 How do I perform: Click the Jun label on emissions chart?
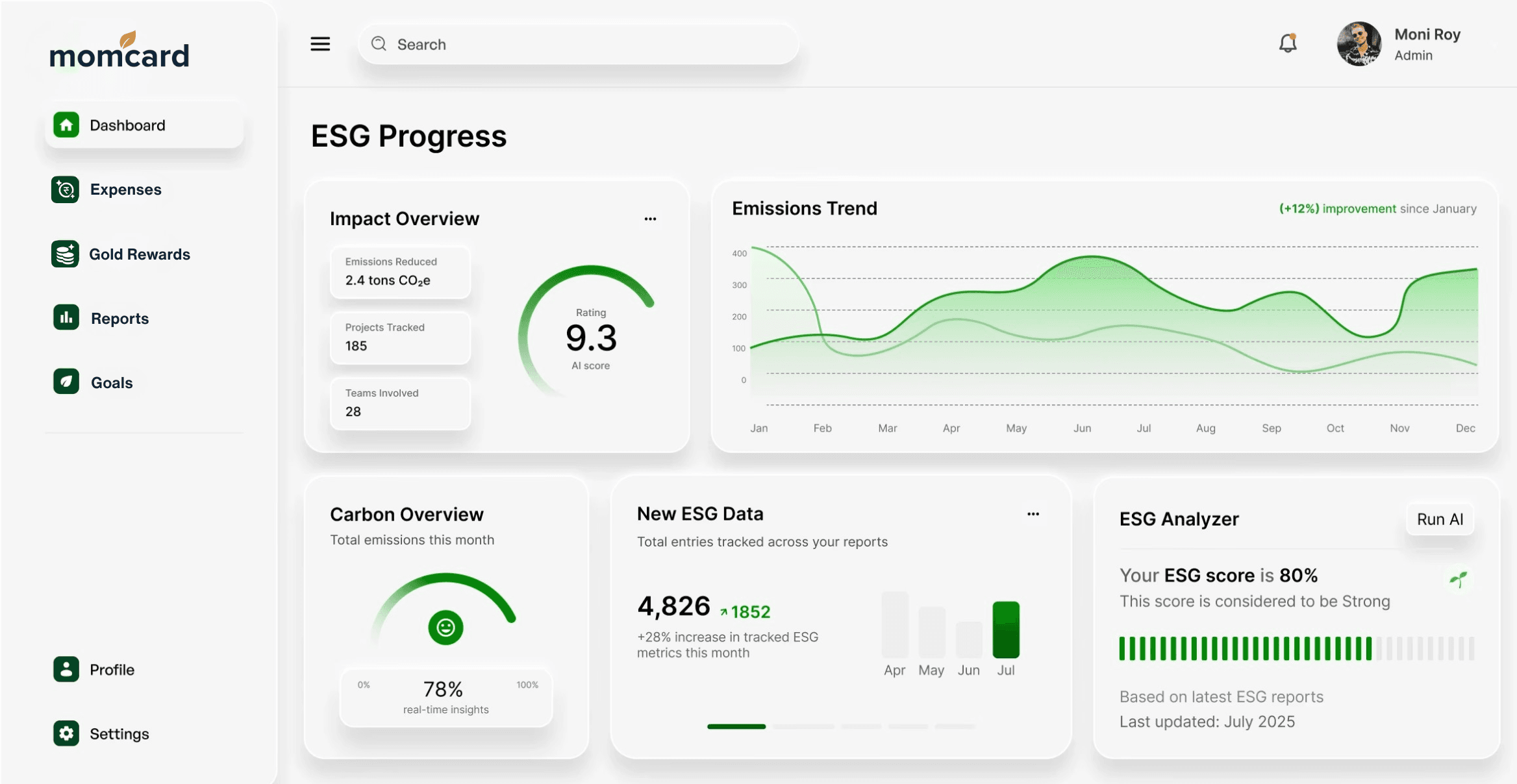point(1082,428)
